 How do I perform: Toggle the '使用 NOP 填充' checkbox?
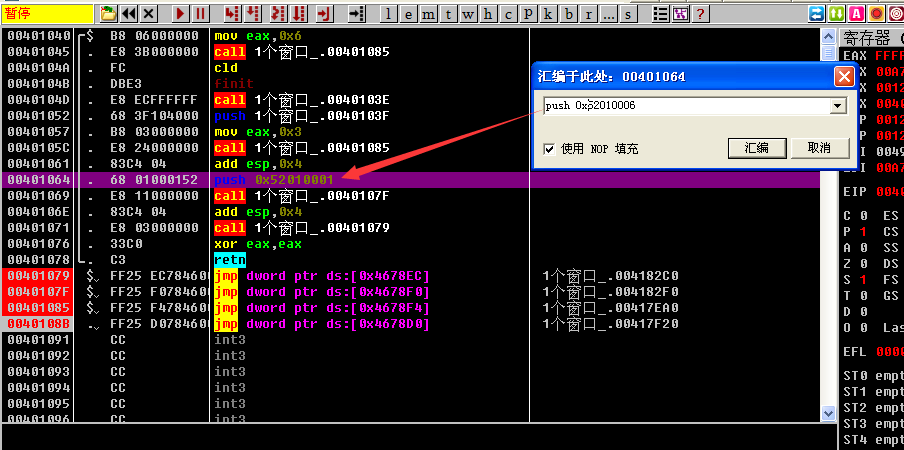[x=549, y=149]
